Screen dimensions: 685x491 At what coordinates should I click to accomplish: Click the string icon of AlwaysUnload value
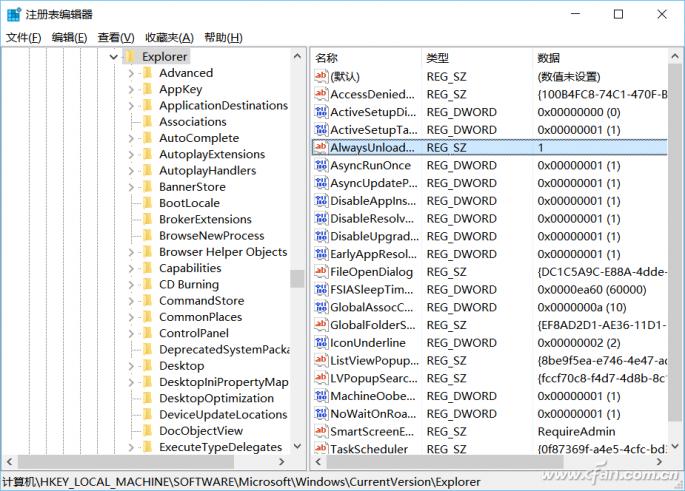coord(321,147)
